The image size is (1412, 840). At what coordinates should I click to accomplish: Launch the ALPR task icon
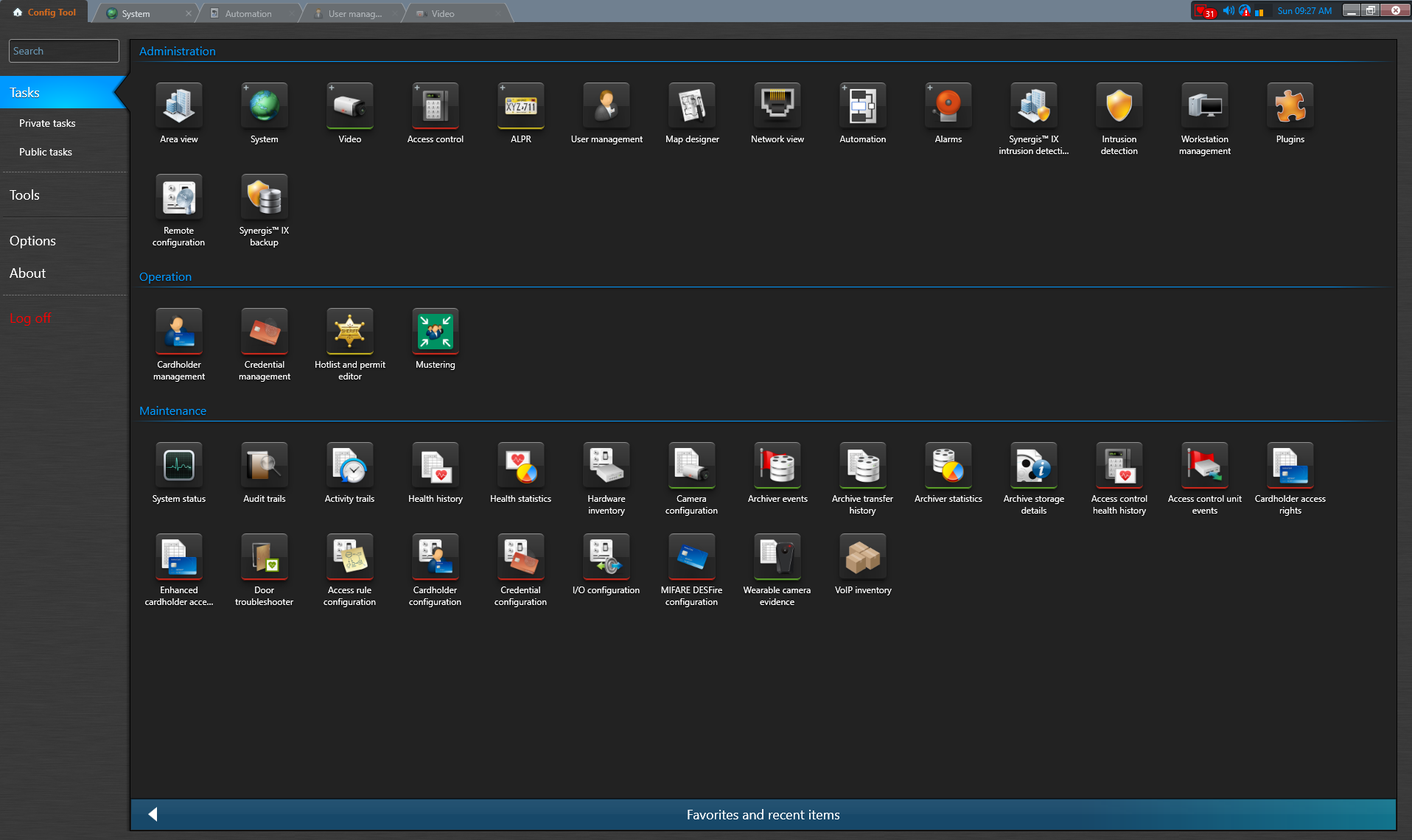520,107
